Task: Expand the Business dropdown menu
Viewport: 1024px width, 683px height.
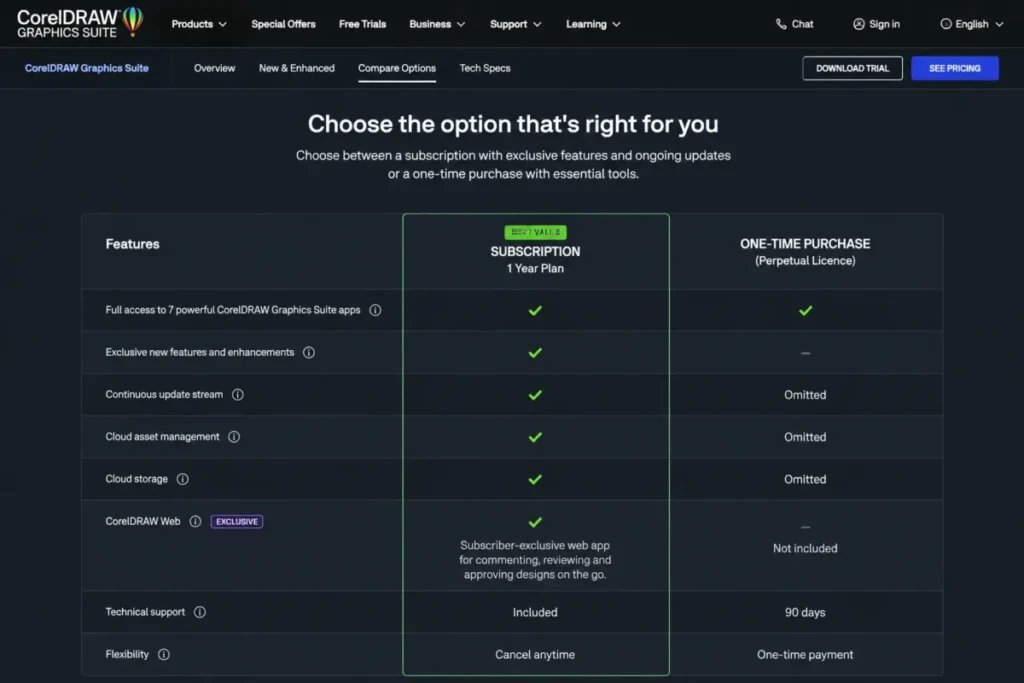Action: [437, 24]
